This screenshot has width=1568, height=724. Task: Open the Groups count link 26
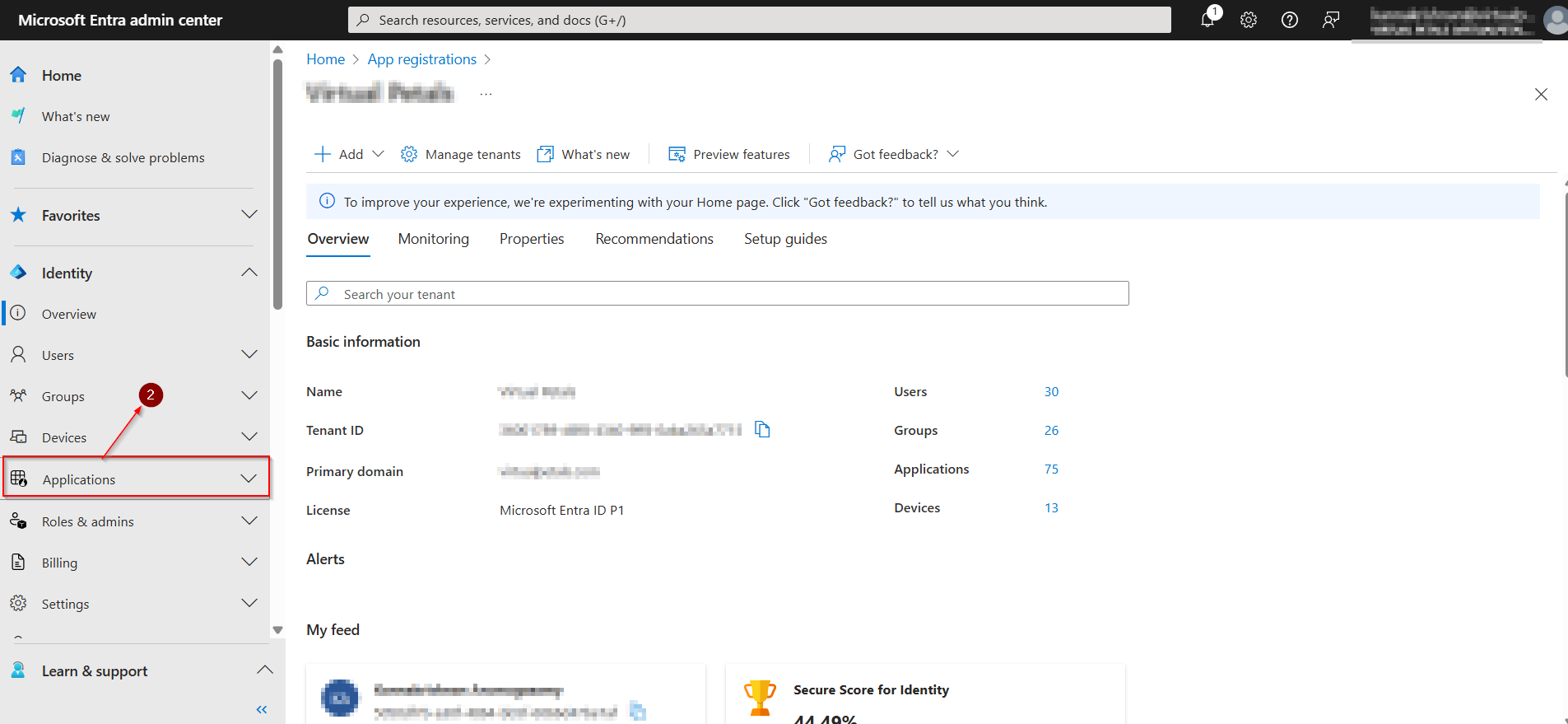click(x=1051, y=431)
